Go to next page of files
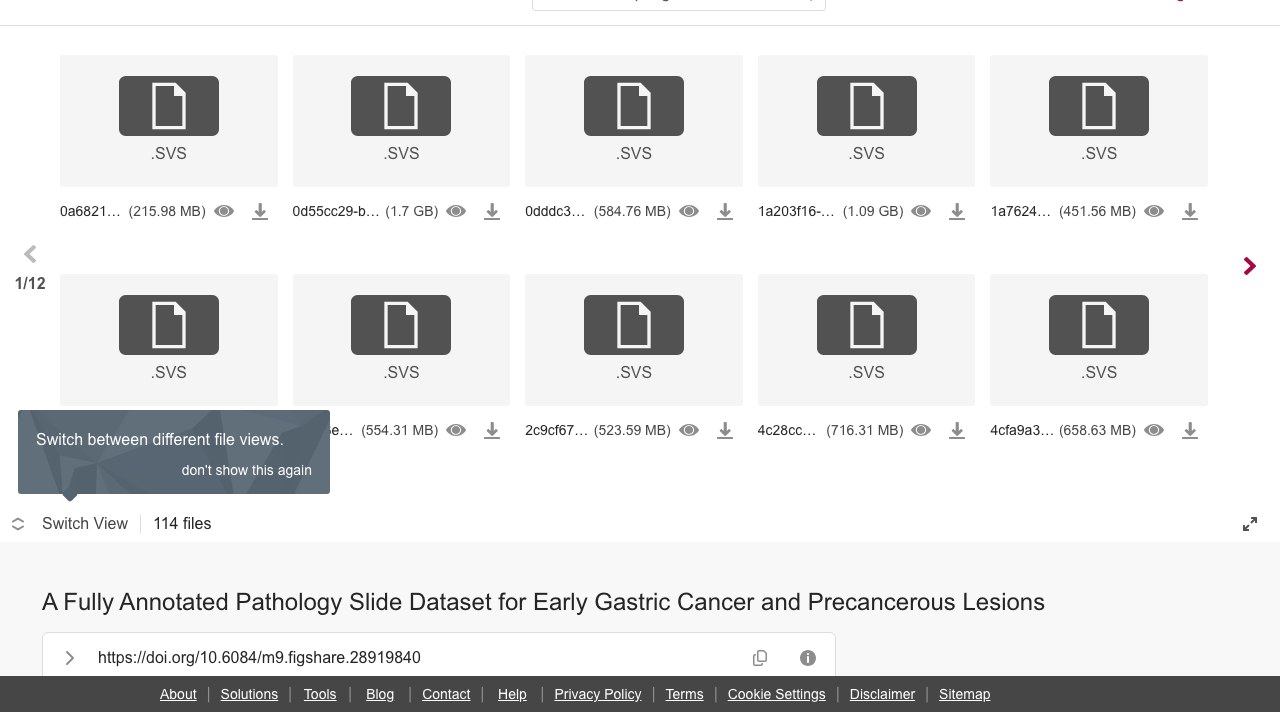Screen dimensions: 1280x720 click(x=1250, y=266)
